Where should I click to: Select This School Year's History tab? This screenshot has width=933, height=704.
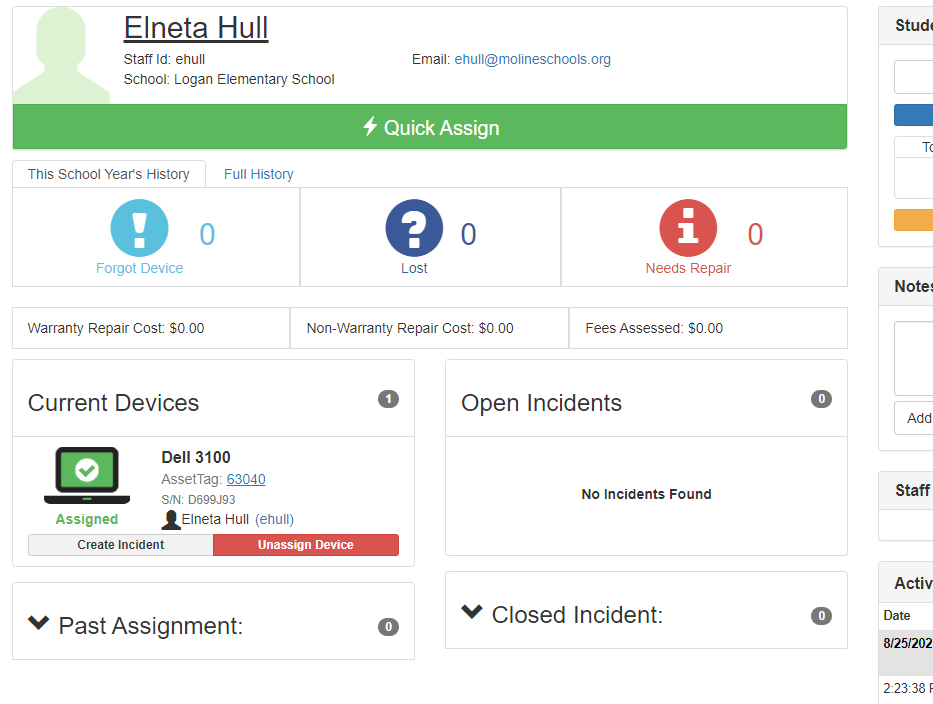[109, 174]
